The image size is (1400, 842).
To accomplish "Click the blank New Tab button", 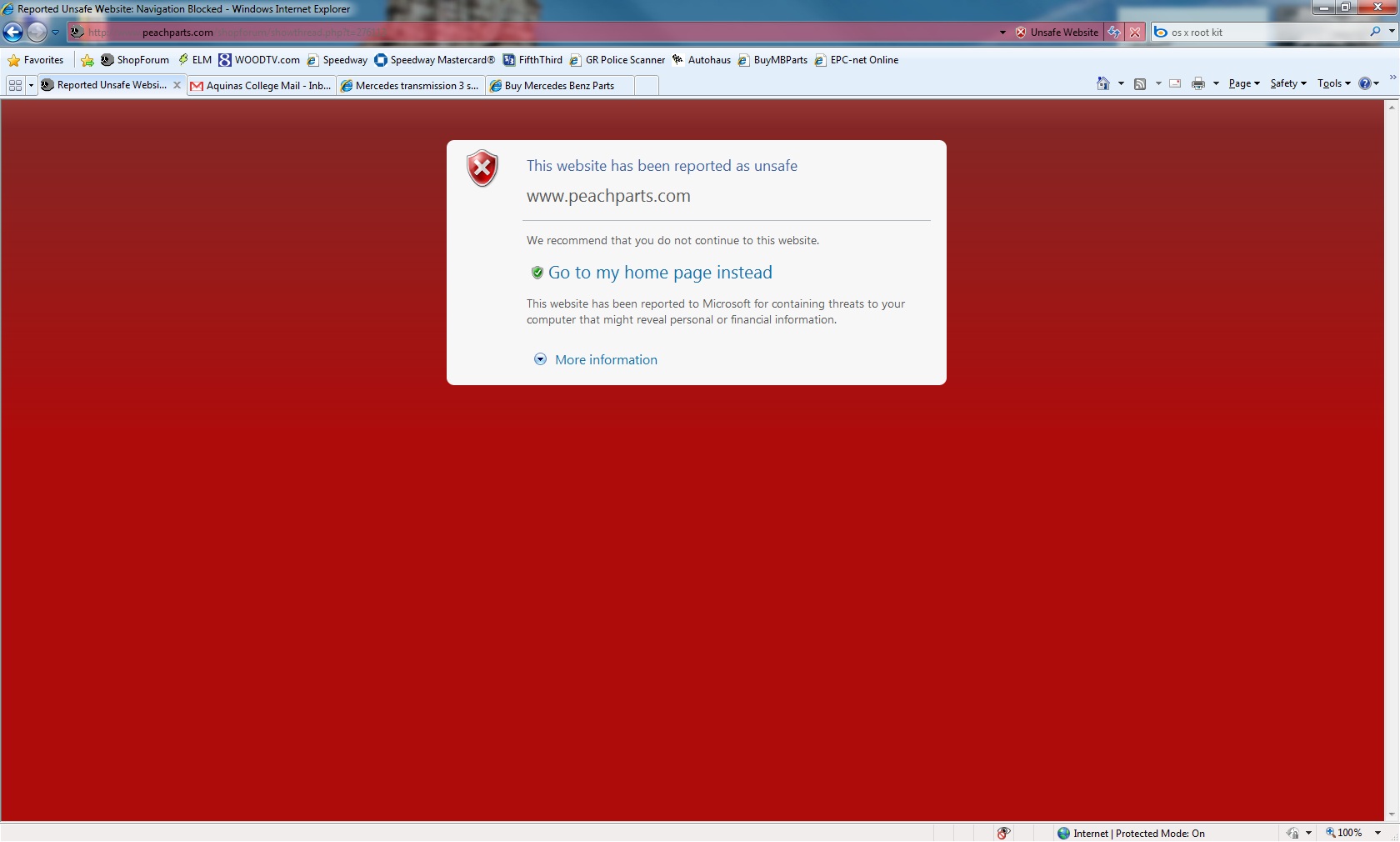I will pos(647,86).
